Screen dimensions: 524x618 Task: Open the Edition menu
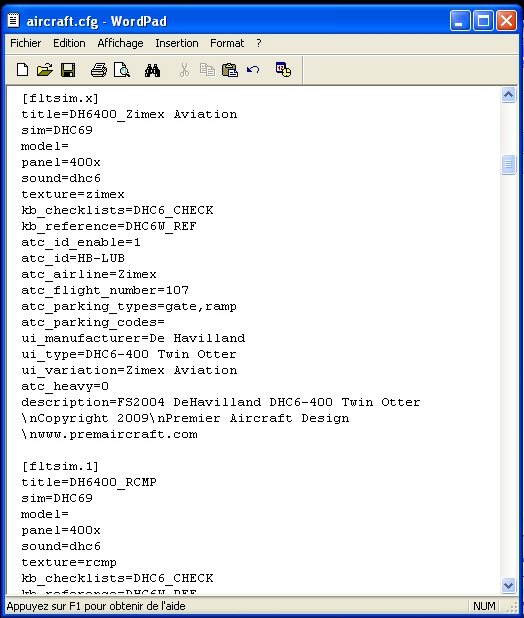(69, 43)
